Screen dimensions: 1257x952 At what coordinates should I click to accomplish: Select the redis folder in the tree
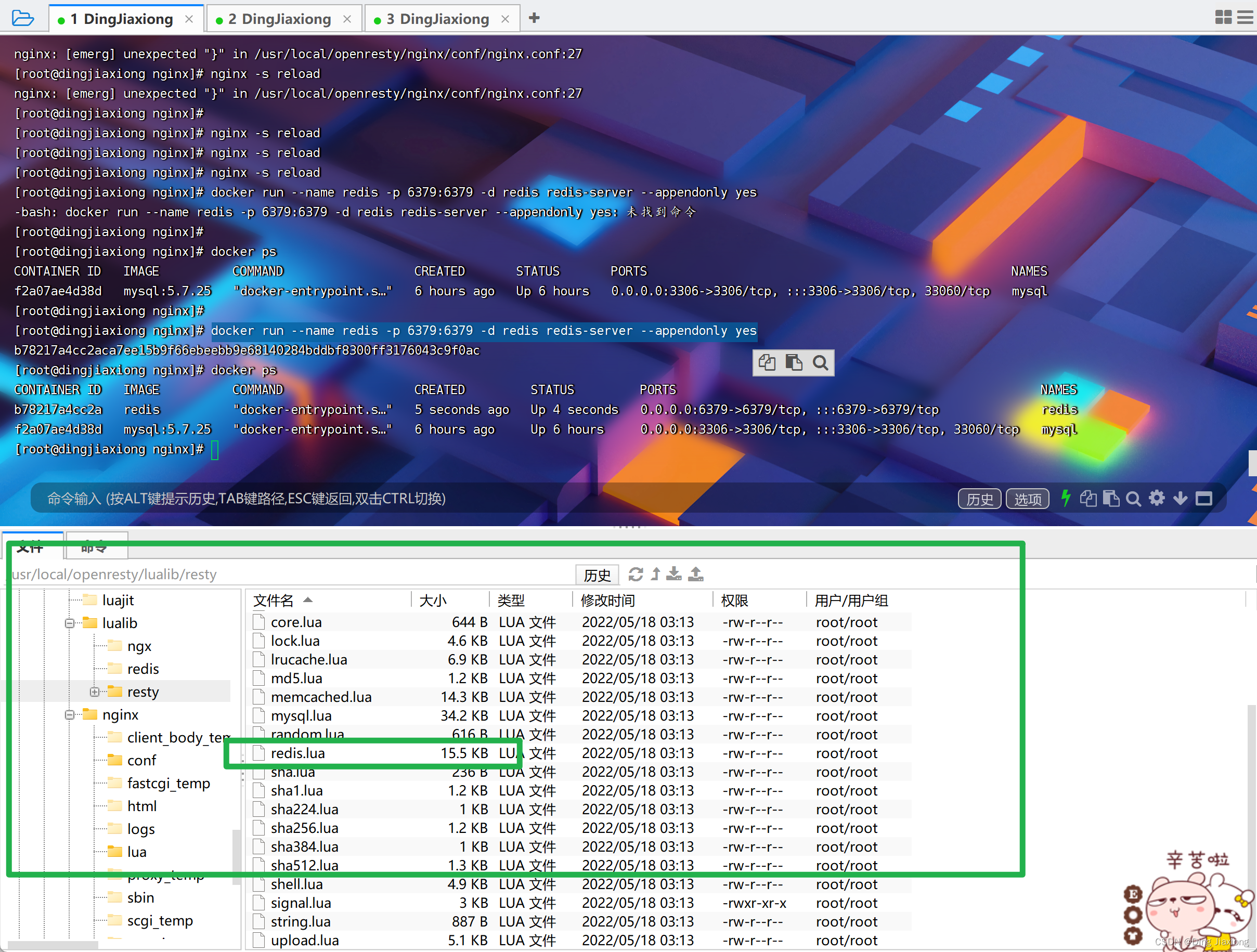click(x=134, y=669)
